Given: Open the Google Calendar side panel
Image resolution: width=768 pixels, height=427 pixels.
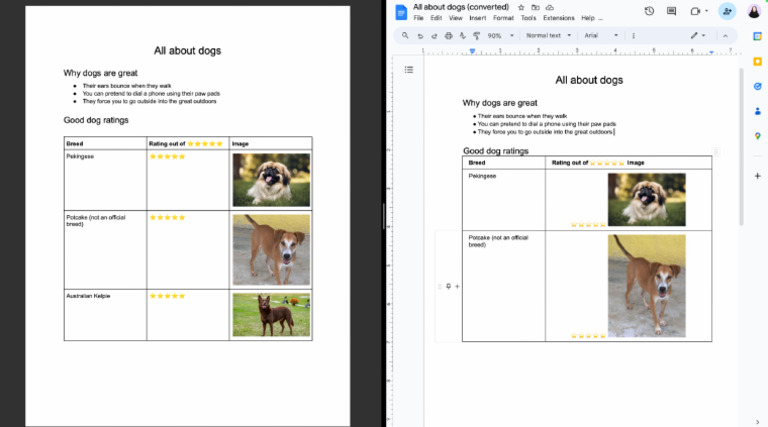Looking at the screenshot, I should tap(757, 36).
